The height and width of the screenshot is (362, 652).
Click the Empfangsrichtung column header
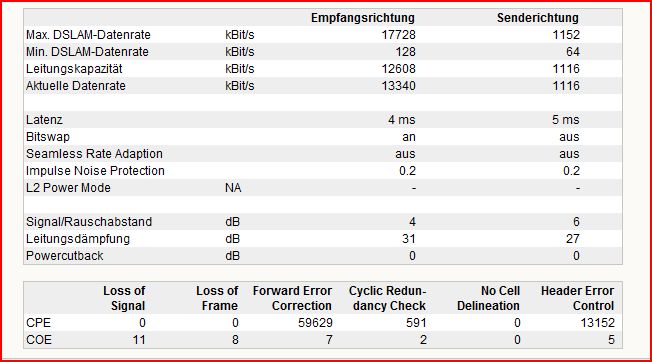point(363,18)
